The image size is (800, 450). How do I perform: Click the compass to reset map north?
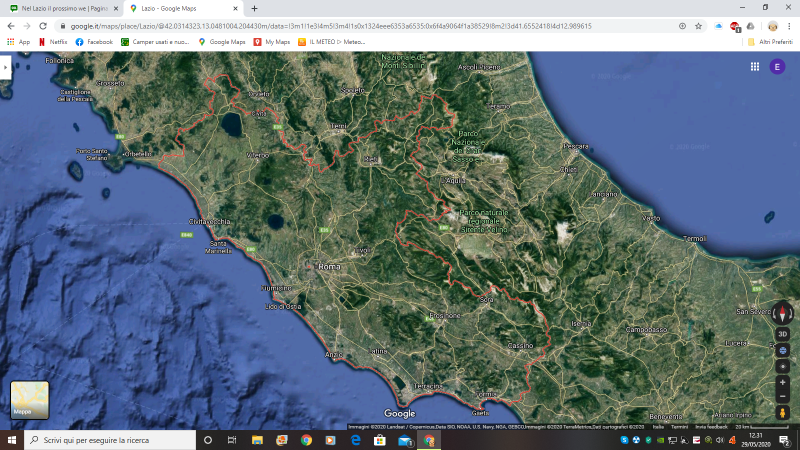pos(783,313)
